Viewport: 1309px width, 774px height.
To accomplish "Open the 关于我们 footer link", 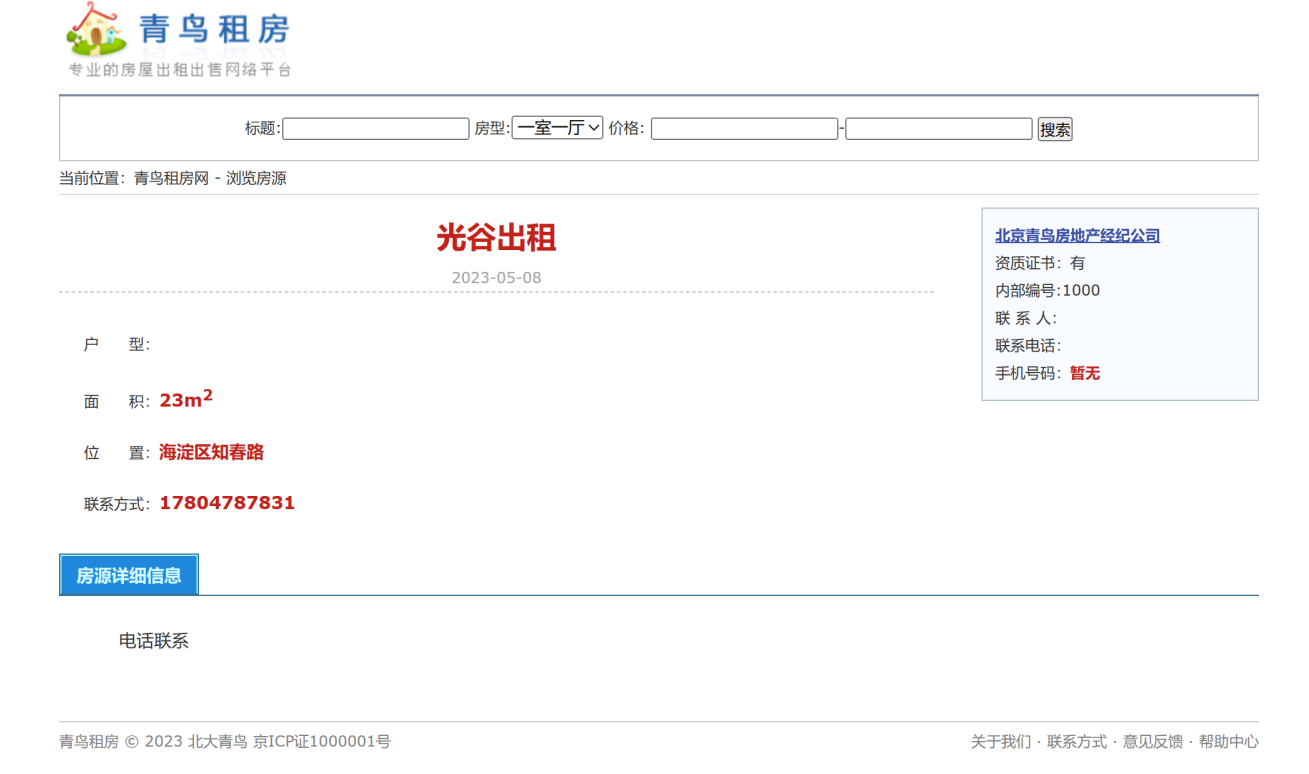I will 1001,742.
